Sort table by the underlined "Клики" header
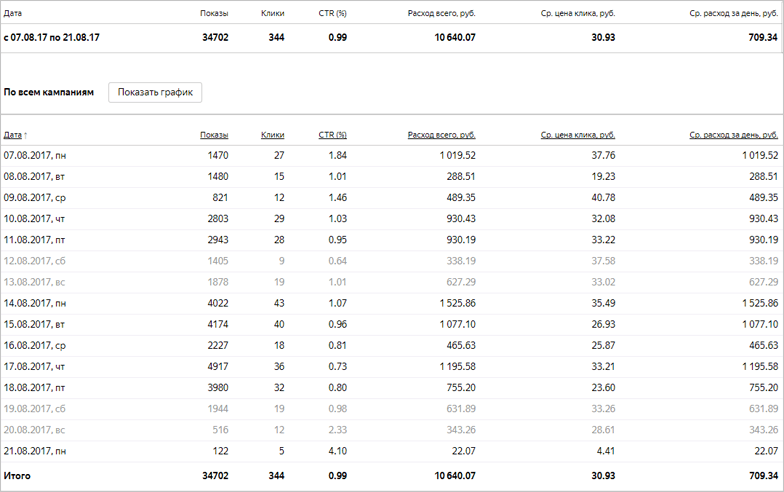Image resolution: width=784 pixels, height=492 pixels. (x=272, y=135)
